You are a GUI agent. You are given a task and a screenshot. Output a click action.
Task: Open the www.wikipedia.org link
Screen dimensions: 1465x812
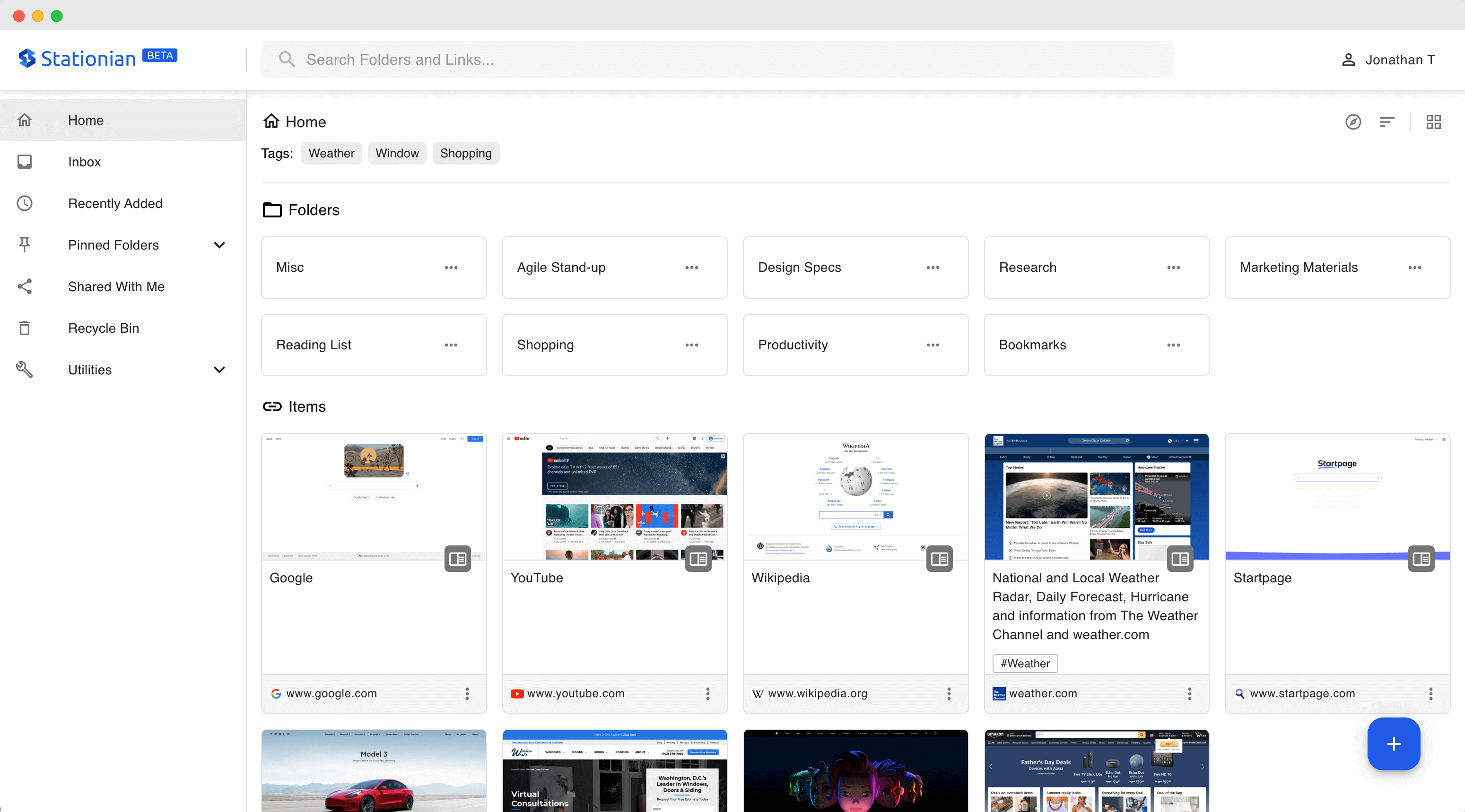tap(817, 693)
